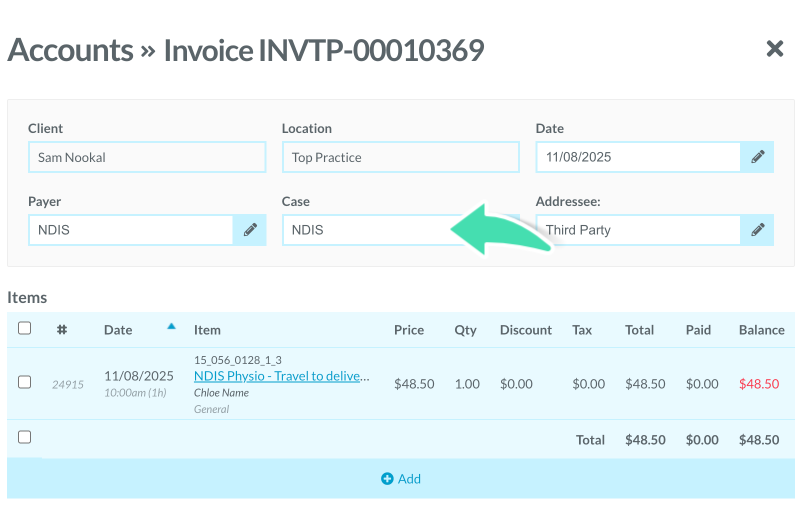Click the Item column header
Viewport: 801px width, 506px height.
point(207,330)
